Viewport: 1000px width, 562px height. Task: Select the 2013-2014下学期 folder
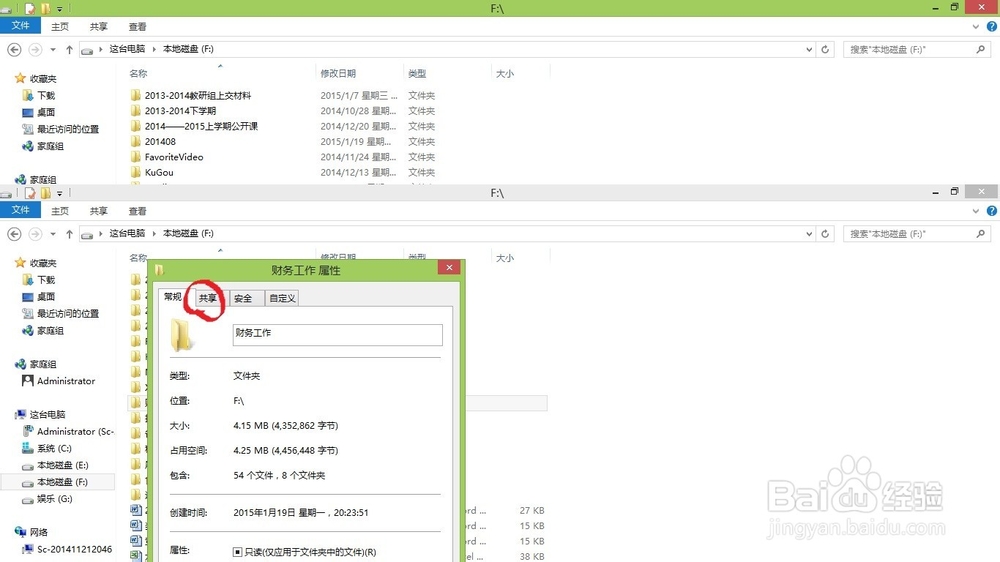pyautogui.click(x=180, y=110)
